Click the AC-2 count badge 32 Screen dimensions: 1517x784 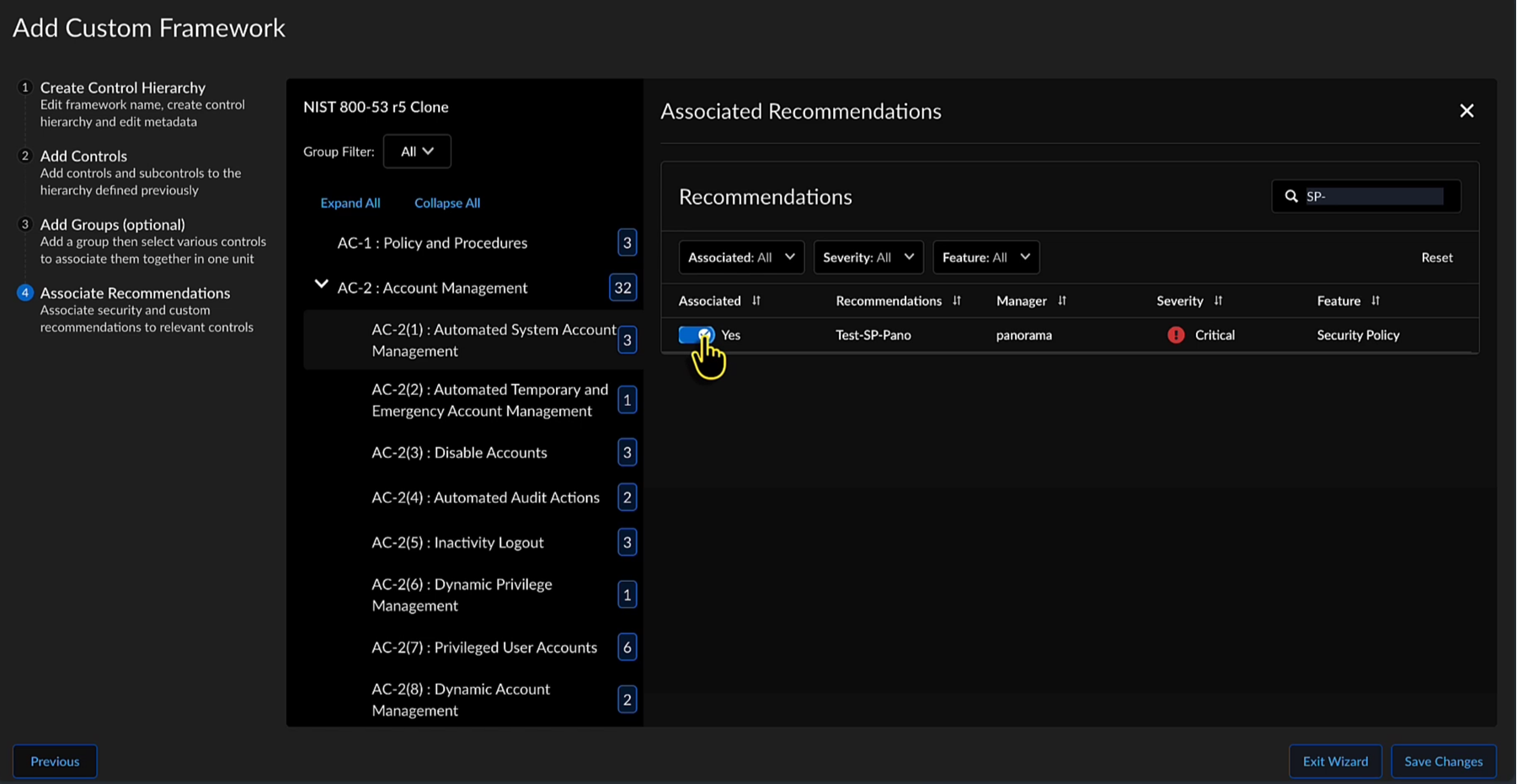click(x=622, y=288)
